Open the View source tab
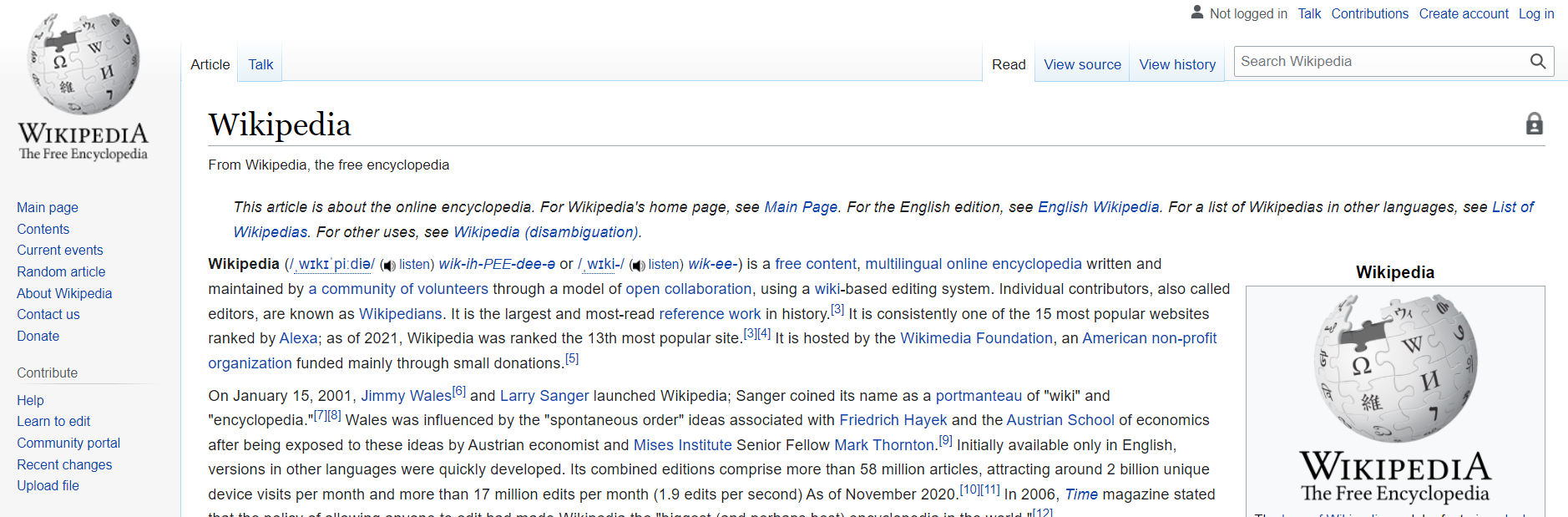 1082,64
